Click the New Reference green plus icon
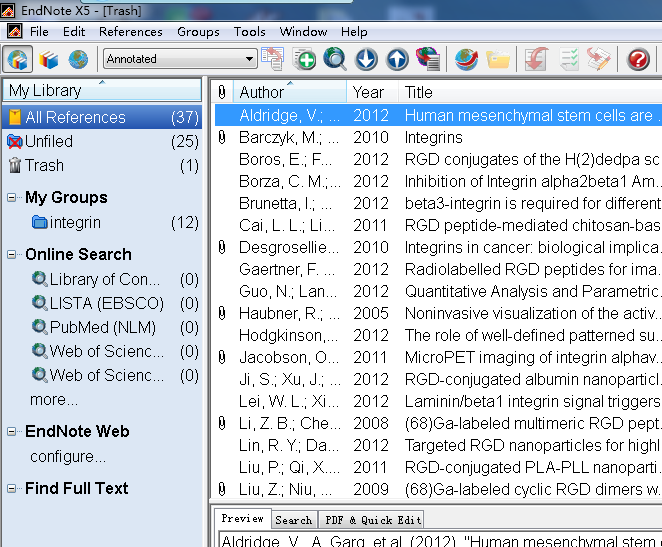 point(304,59)
